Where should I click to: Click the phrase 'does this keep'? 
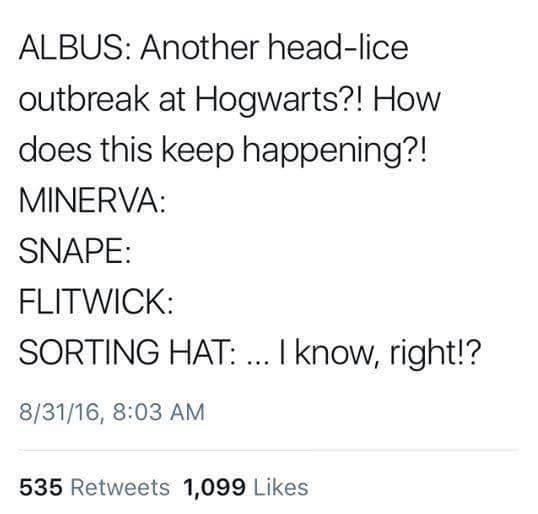[x=126, y=152]
